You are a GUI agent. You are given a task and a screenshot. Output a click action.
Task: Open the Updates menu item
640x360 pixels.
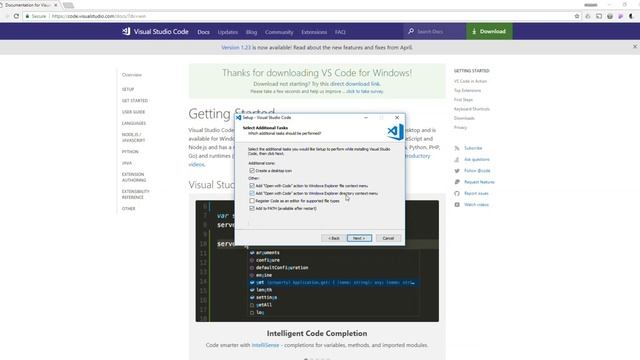(227, 32)
